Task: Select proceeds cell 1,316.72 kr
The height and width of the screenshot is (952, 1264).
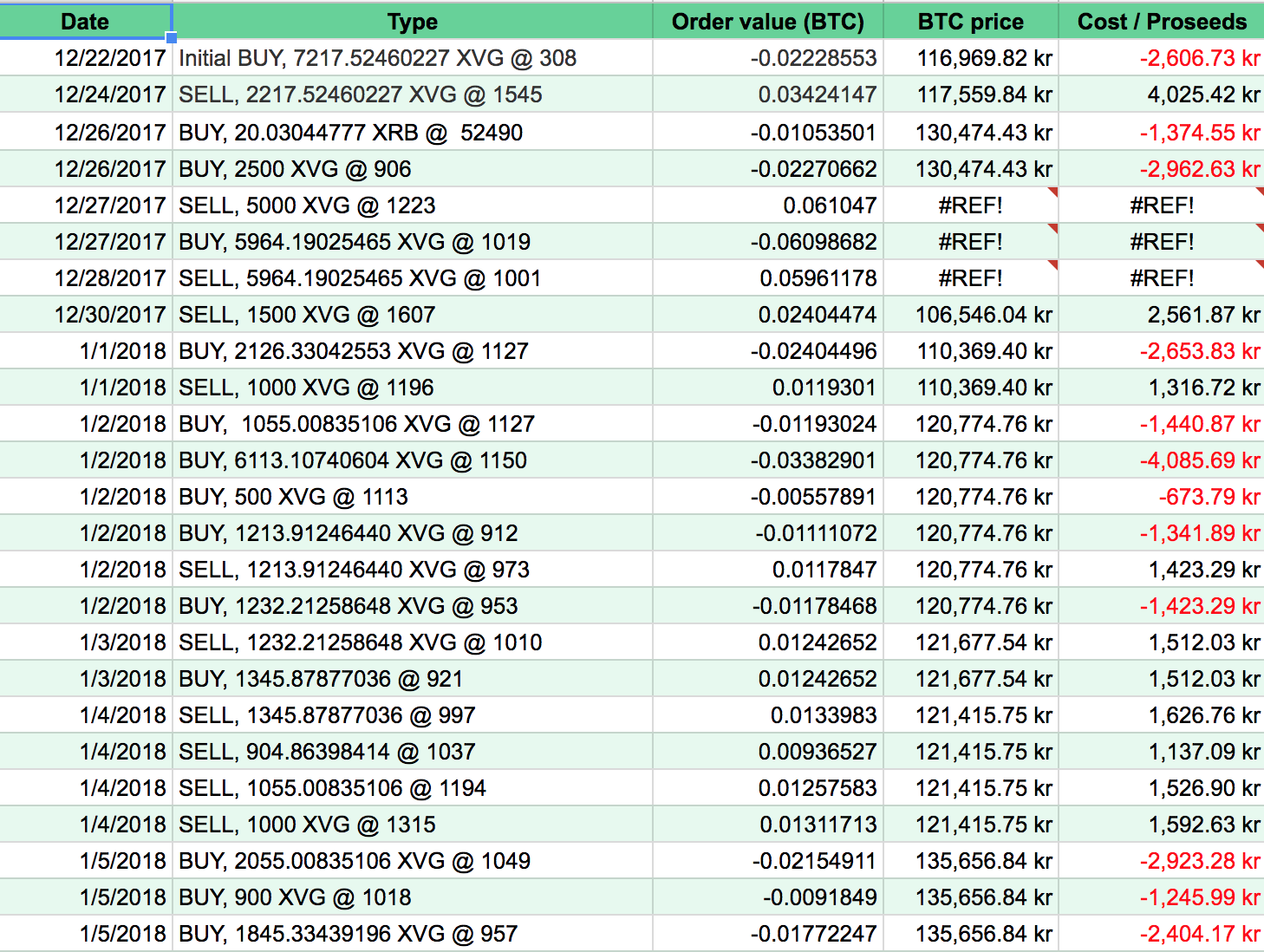Action: [x=1162, y=388]
